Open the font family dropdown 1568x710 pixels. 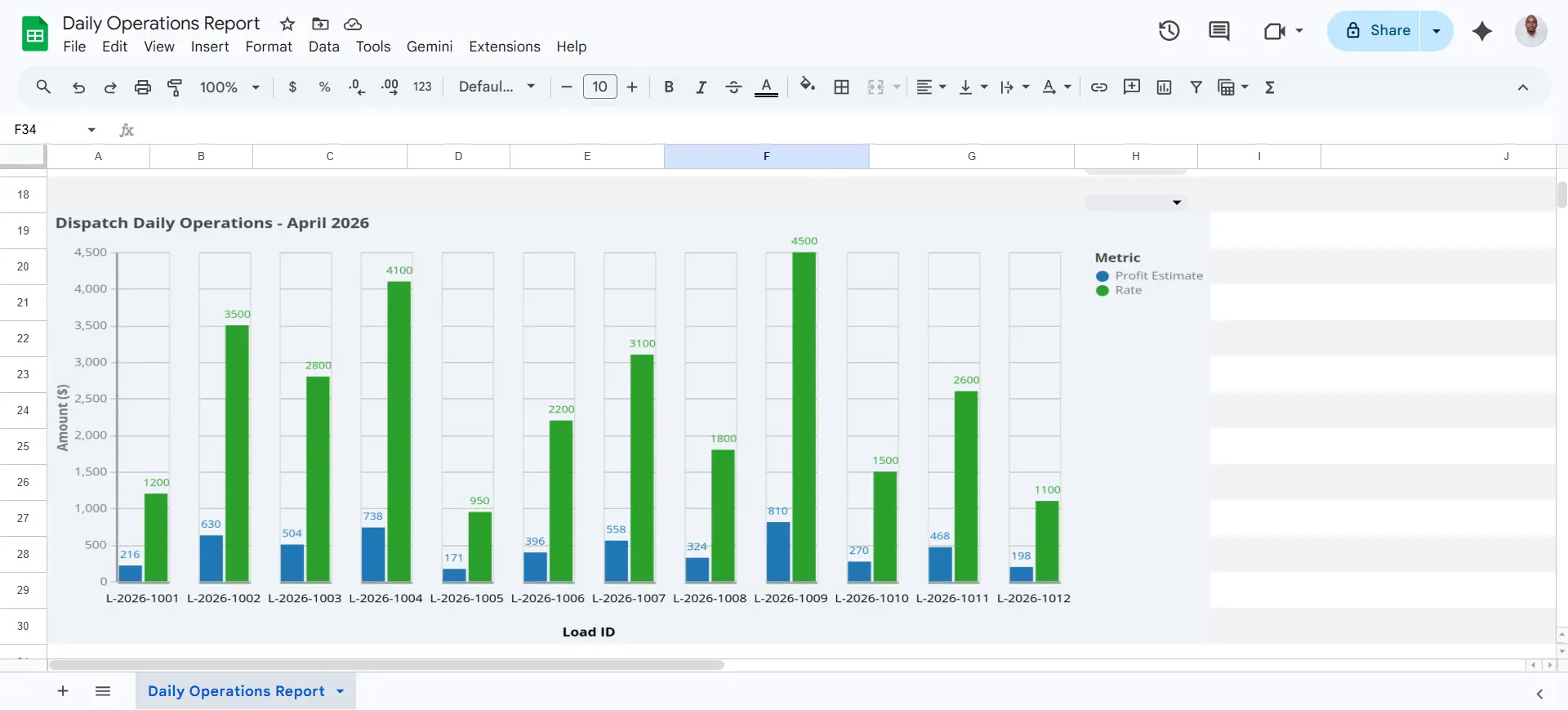click(x=497, y=87)
